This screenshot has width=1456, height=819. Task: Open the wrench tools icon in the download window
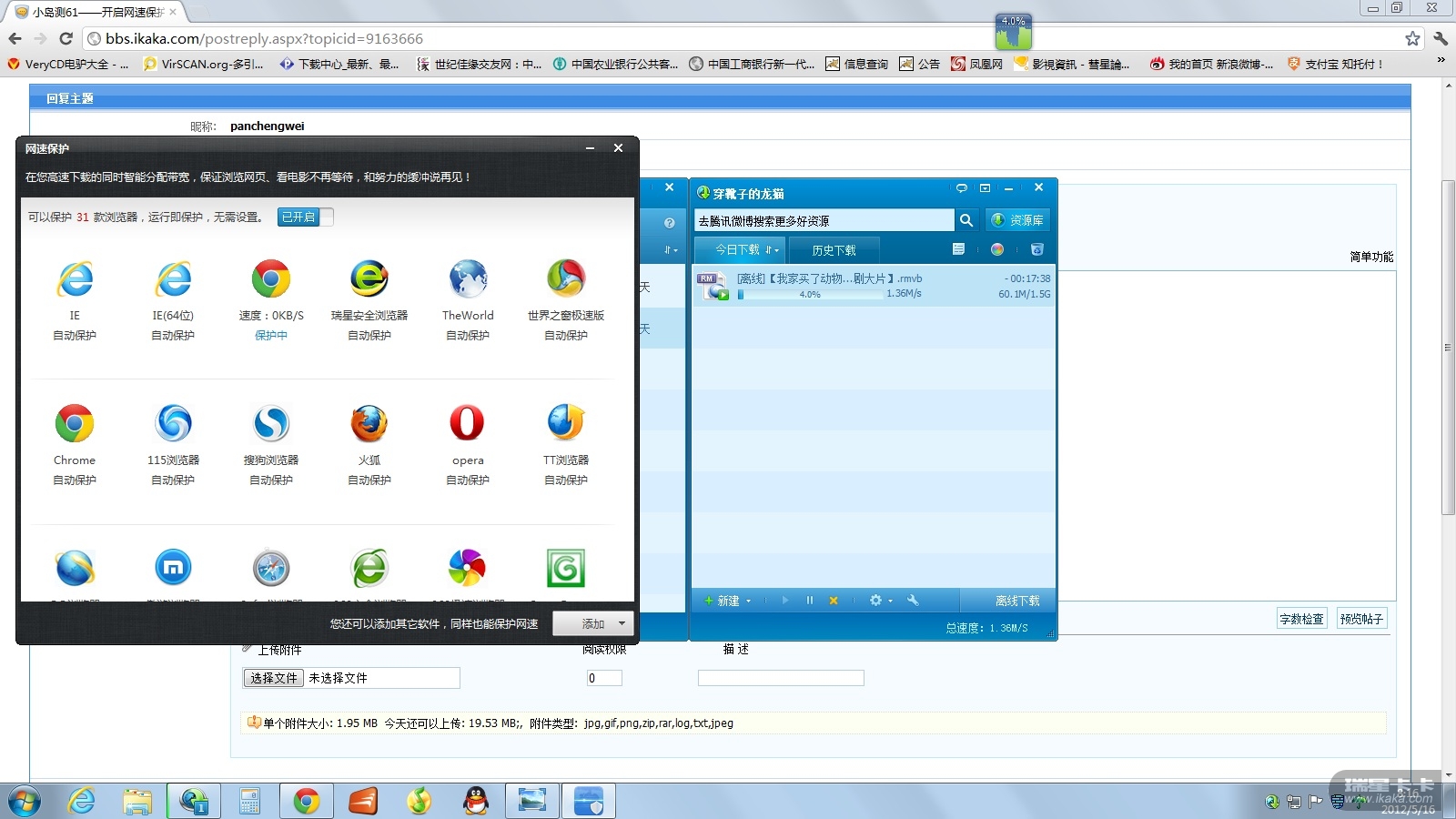click(x=913, y=601)
